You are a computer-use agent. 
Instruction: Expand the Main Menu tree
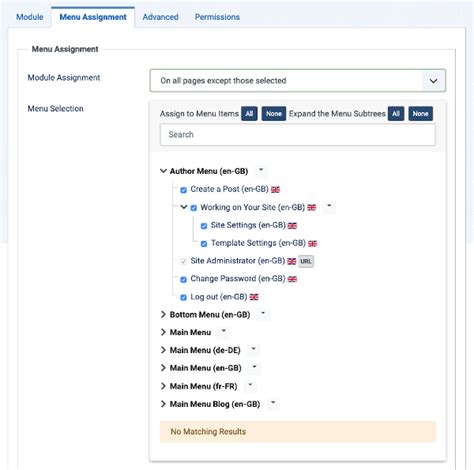(x=163, y=332)
